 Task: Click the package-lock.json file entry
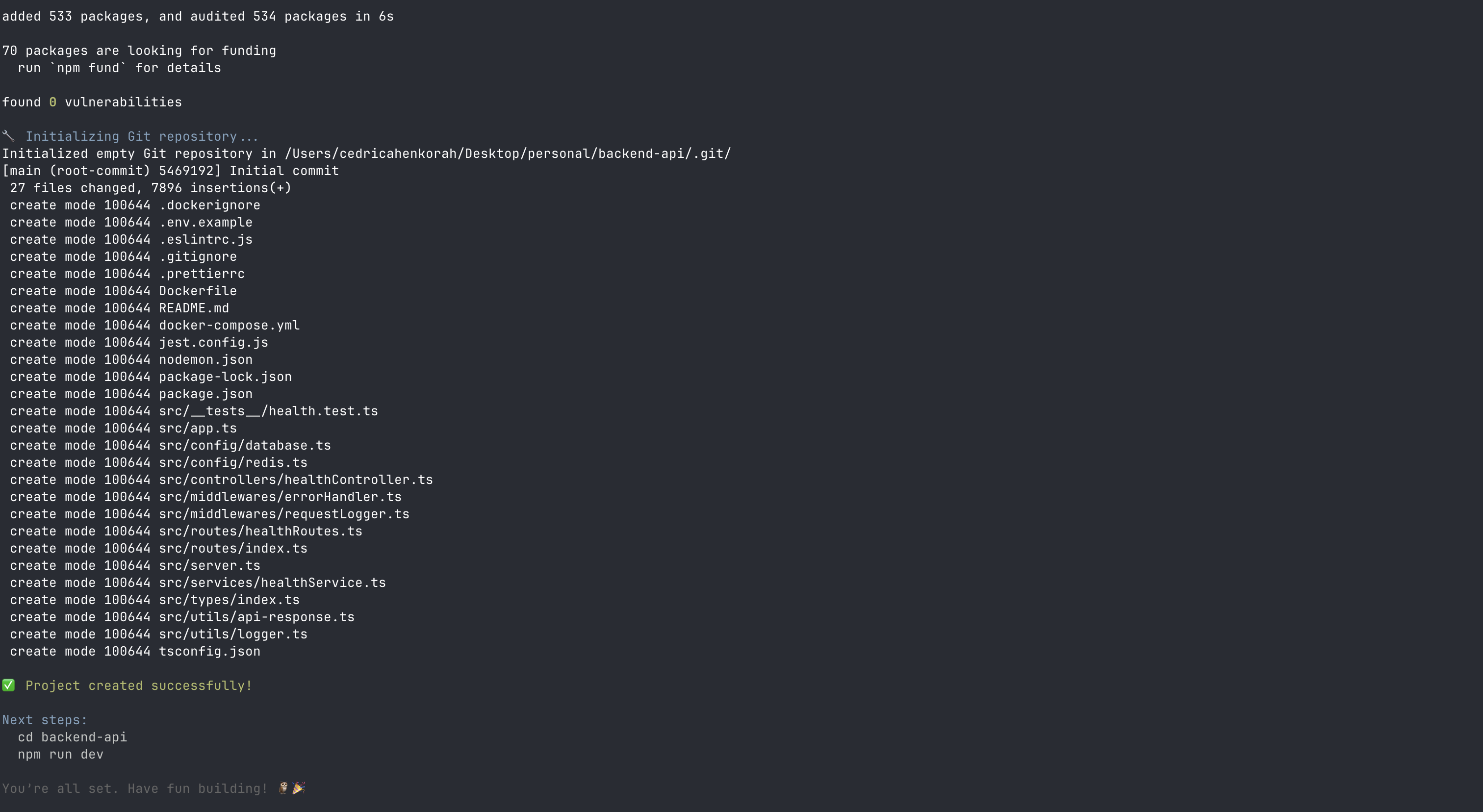[225, 377]
